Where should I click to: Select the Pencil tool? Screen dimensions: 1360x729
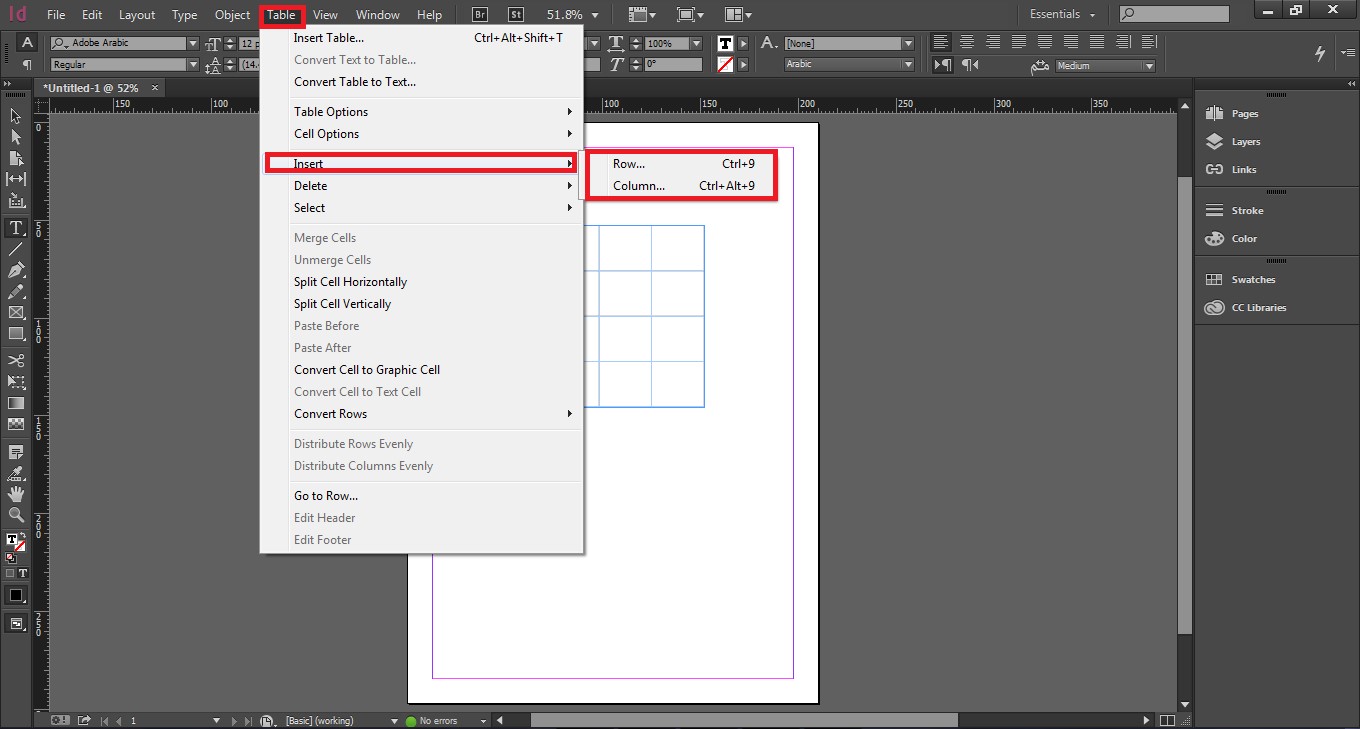click(x=16, y=291)
